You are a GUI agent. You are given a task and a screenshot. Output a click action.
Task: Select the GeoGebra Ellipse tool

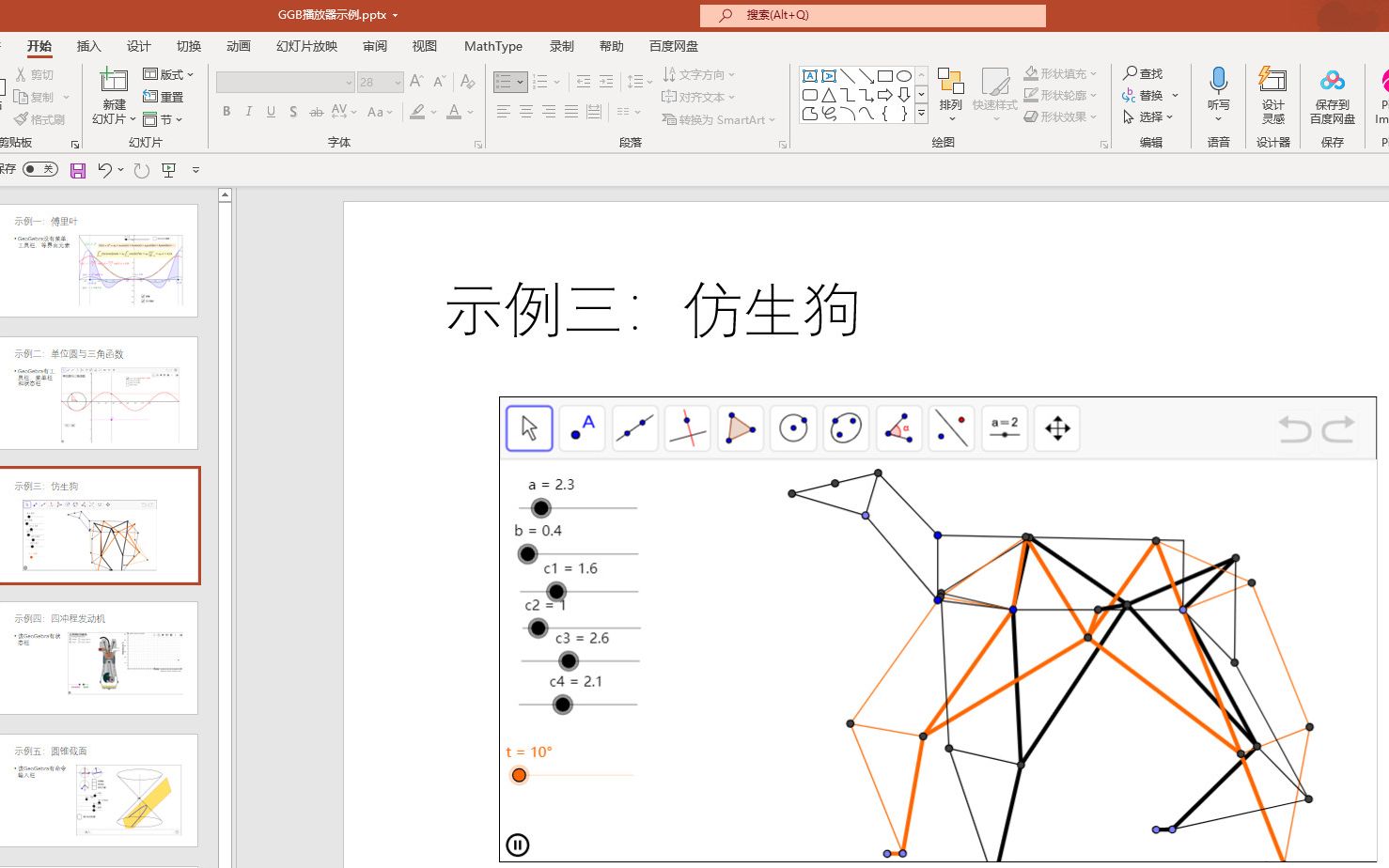pos(846,428)
